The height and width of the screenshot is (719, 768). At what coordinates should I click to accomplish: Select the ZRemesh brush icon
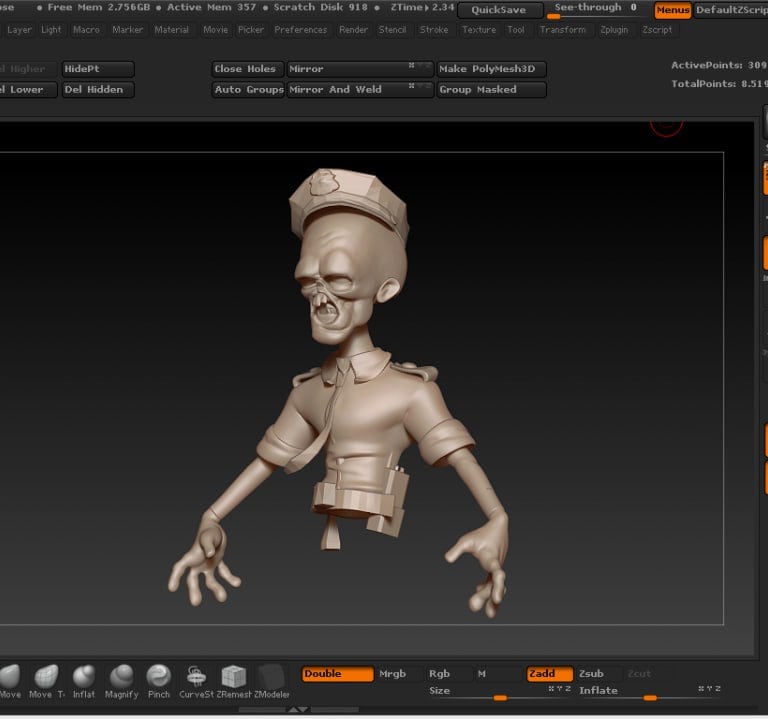click(234, 676)
